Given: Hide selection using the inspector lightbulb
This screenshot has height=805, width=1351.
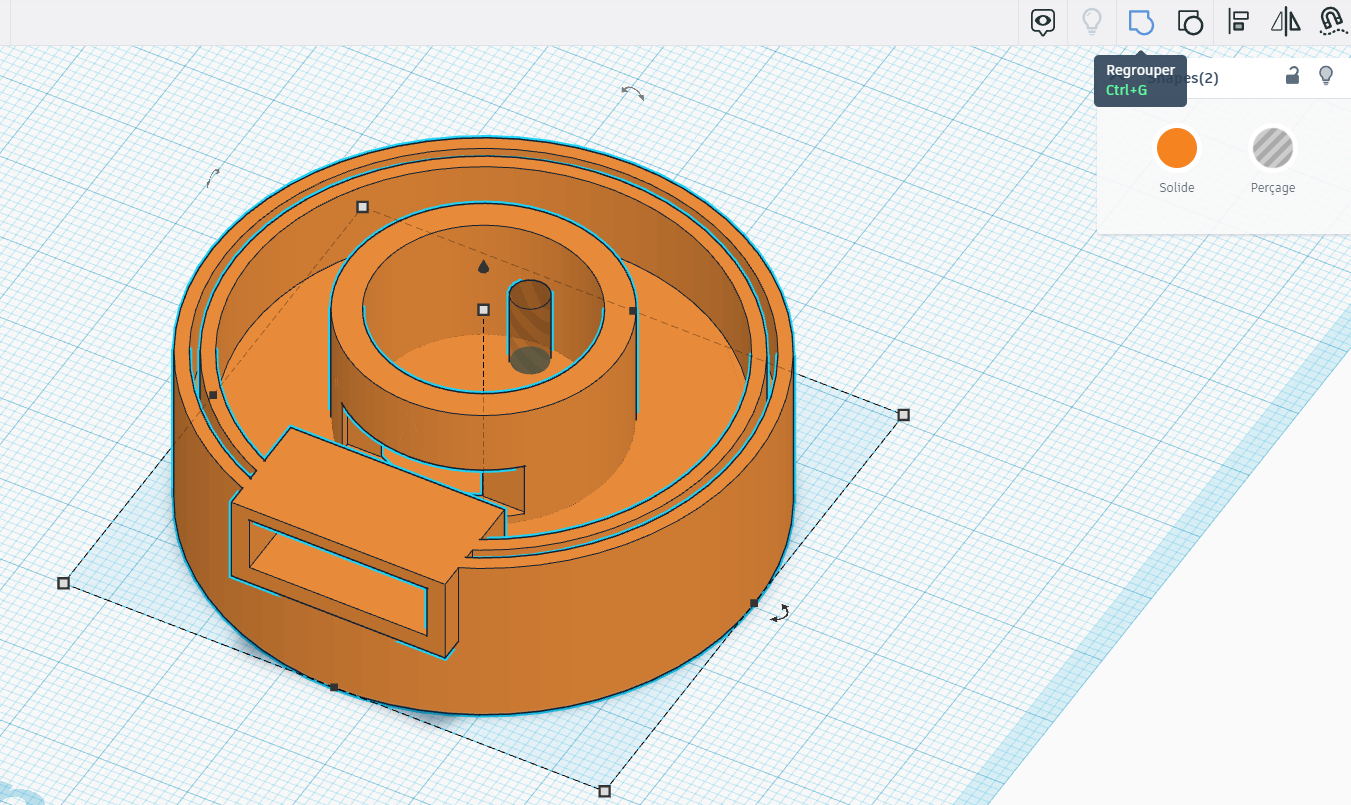Looking at the screenshot, I should pyautogui.click(x=1326, y=75).
